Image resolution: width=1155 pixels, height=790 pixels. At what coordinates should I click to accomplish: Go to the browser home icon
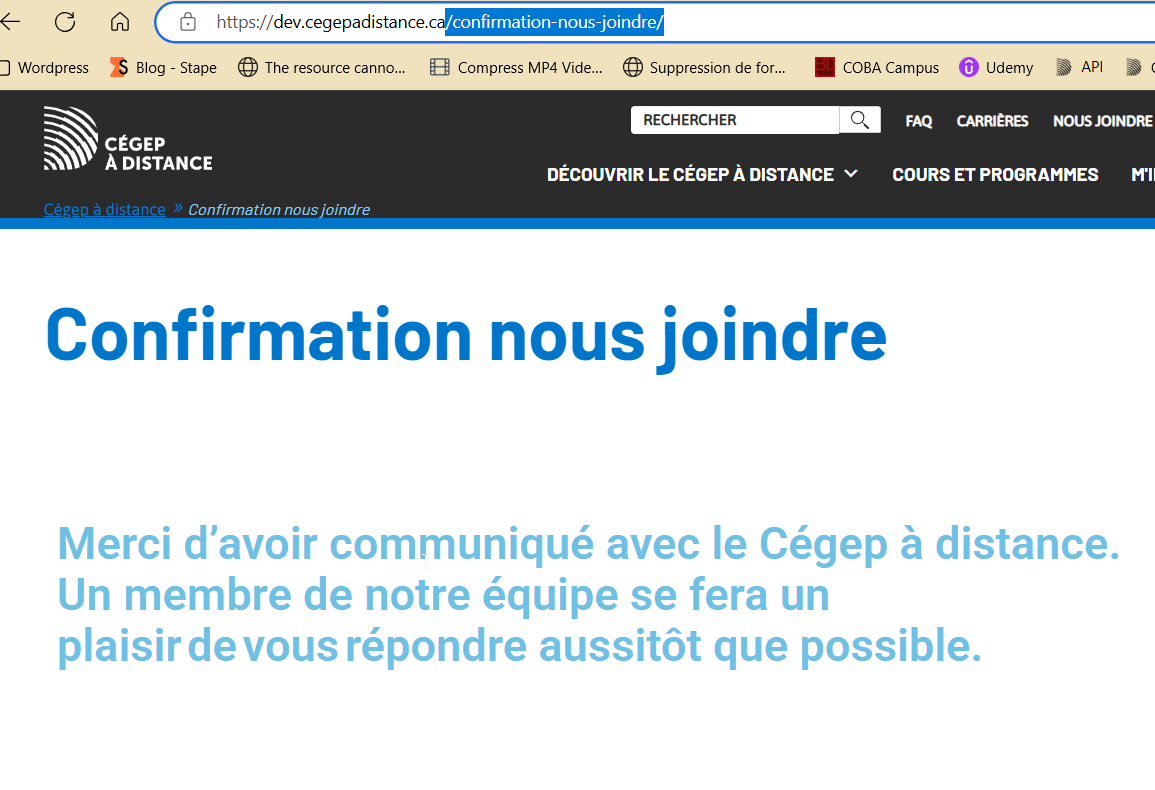click(x=120, y=22)
